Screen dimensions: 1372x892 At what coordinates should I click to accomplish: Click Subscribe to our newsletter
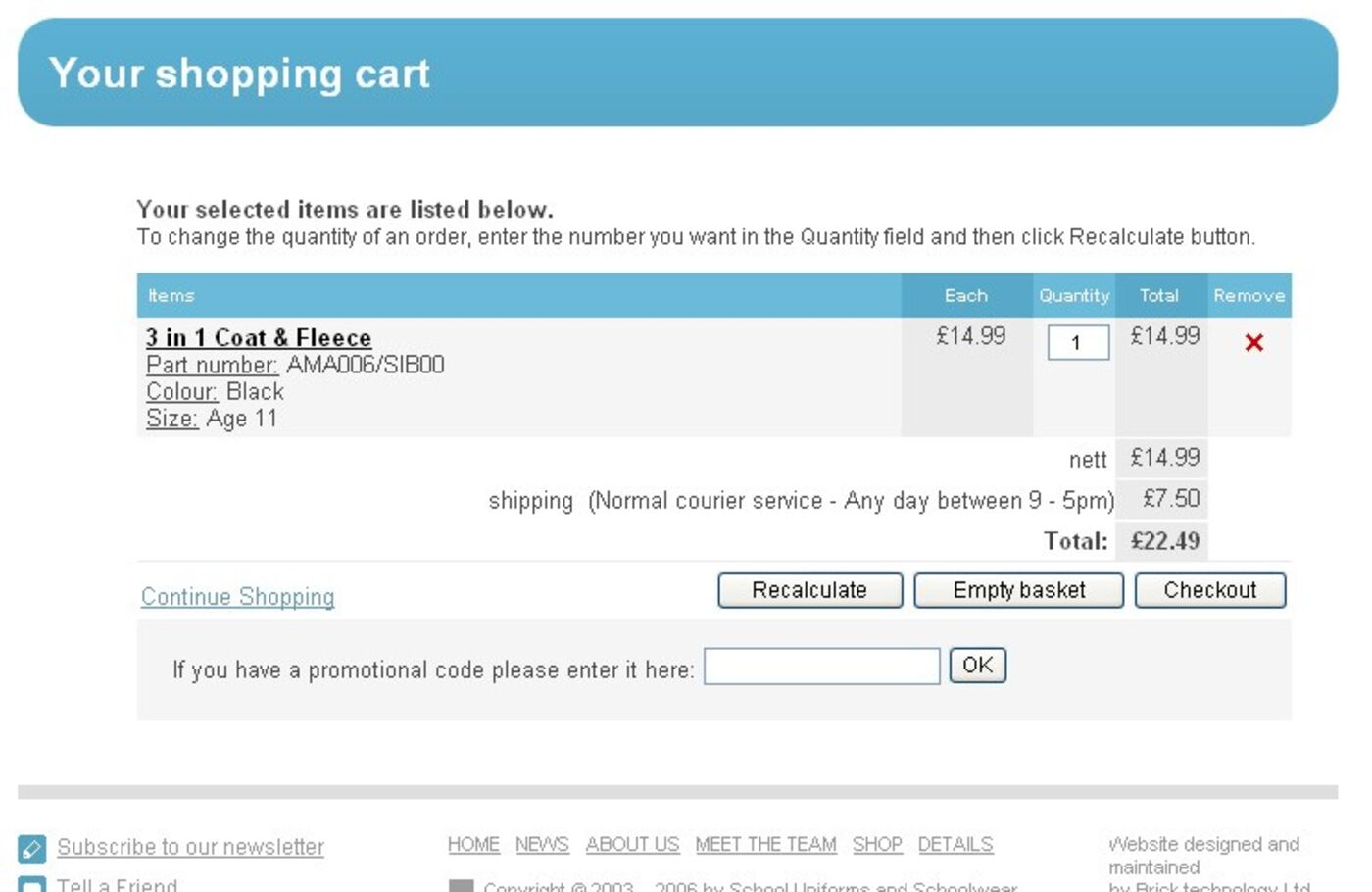point(191,847)
